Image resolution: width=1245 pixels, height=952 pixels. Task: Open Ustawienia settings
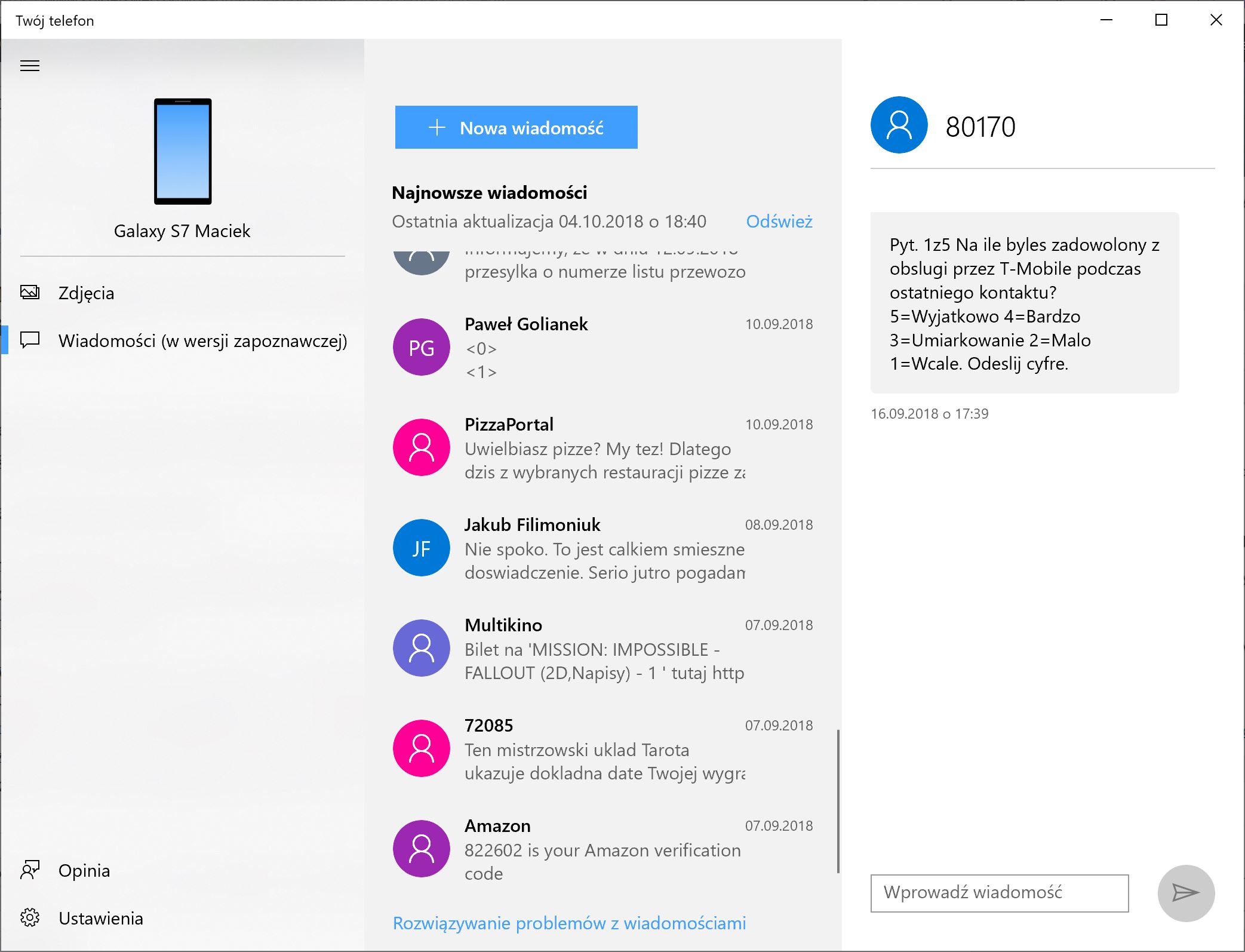pos(182,918)
